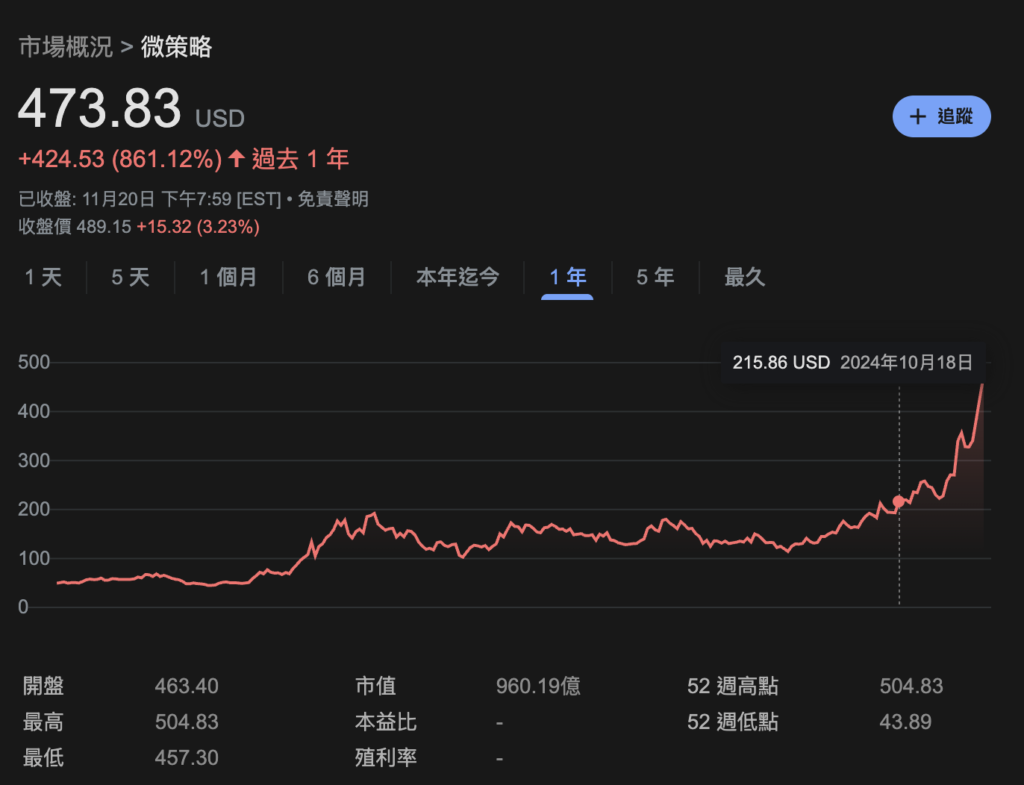This screenshot has width=1024, height=785.
Task: Select the 本年迄今 year-to-date tab
Action: click(x=457, y=277)
